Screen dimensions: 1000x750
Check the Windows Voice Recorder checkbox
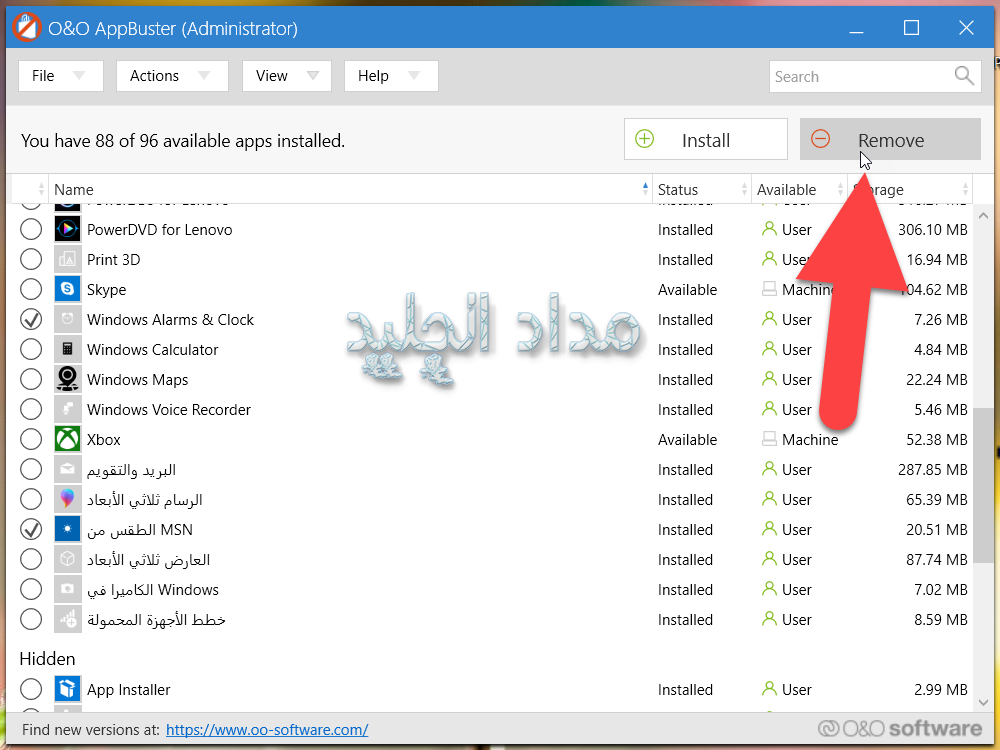pyautogui.click(x=31, y=409)
